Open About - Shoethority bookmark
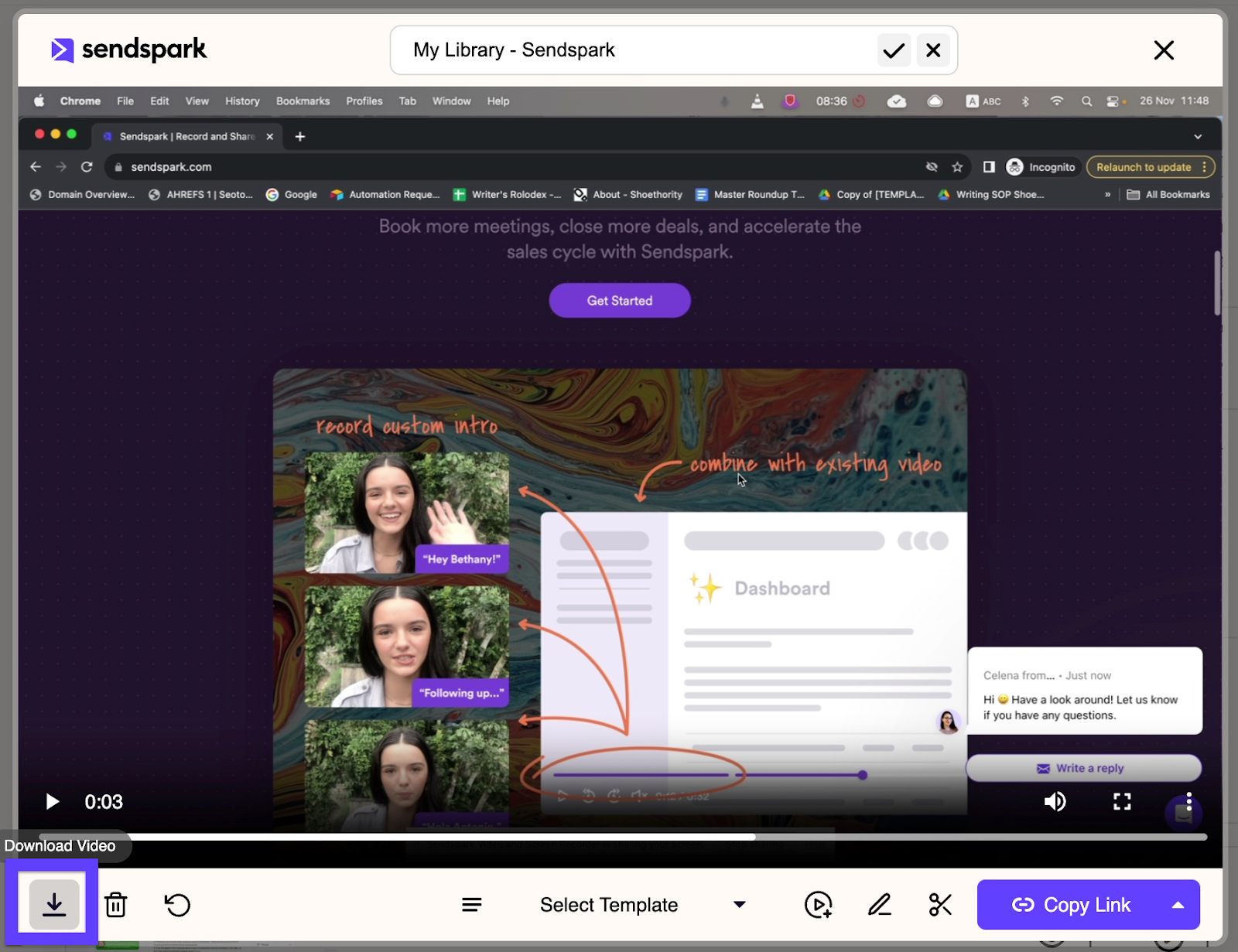This screenshot has width=1238, height=952. click(x=628, y=195)
